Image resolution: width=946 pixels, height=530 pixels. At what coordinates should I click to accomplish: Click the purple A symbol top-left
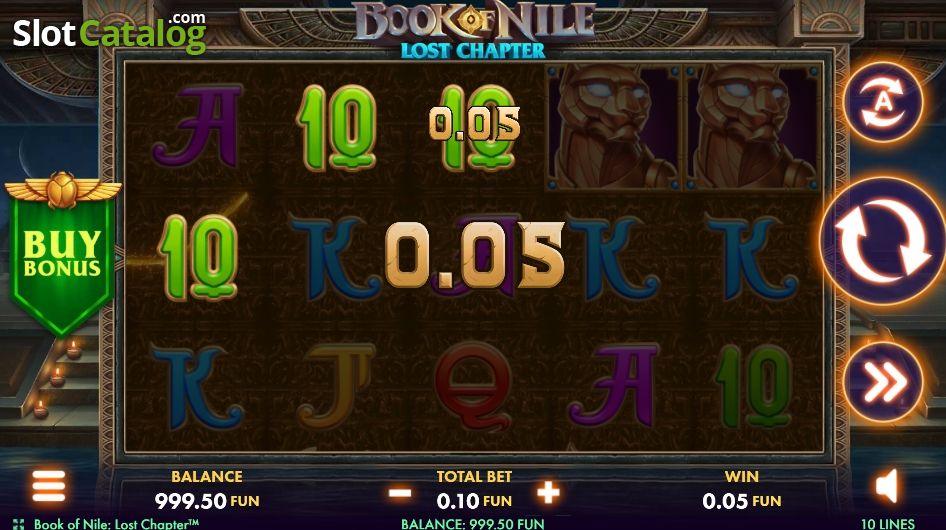pyautogui.click(x=197, y=126)
